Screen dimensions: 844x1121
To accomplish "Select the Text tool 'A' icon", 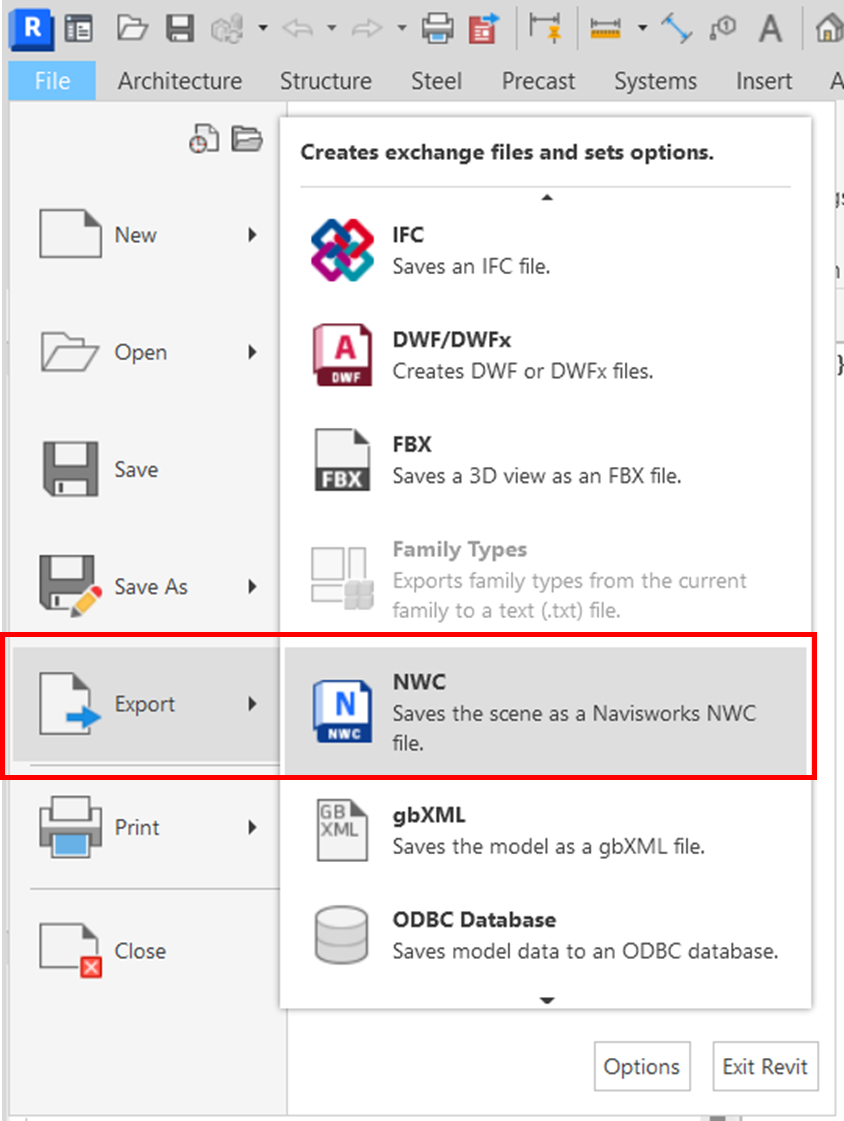I will tap(769, 29).
